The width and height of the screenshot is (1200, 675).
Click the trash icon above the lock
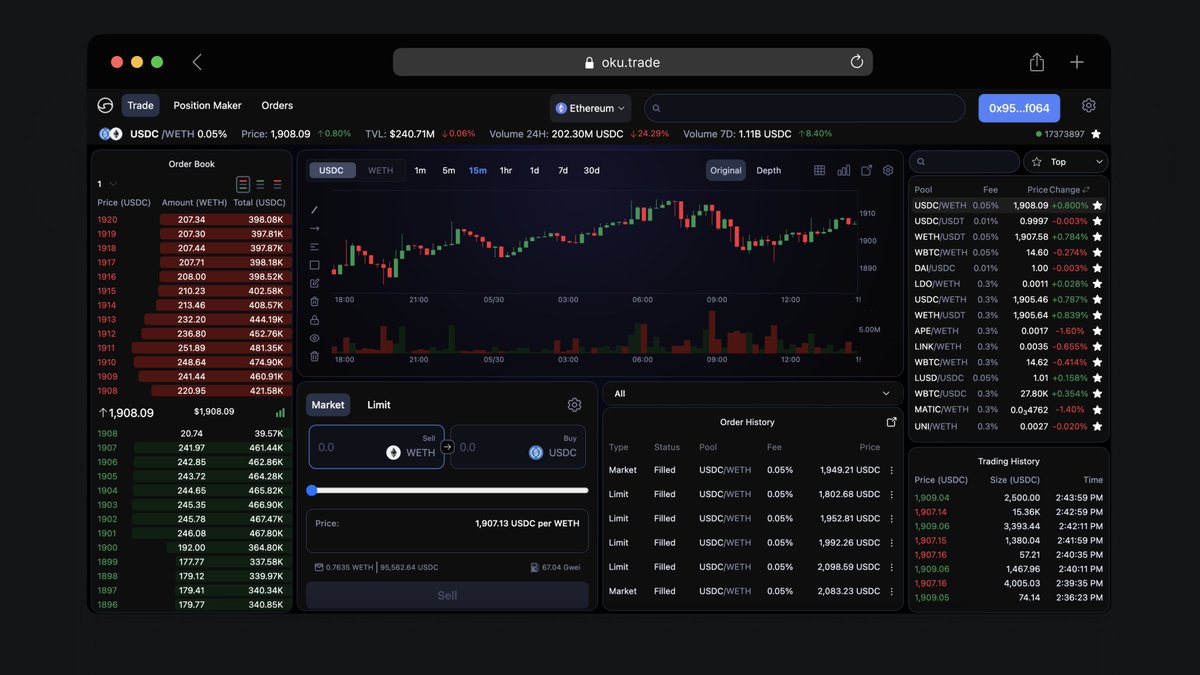coord(315,301)
